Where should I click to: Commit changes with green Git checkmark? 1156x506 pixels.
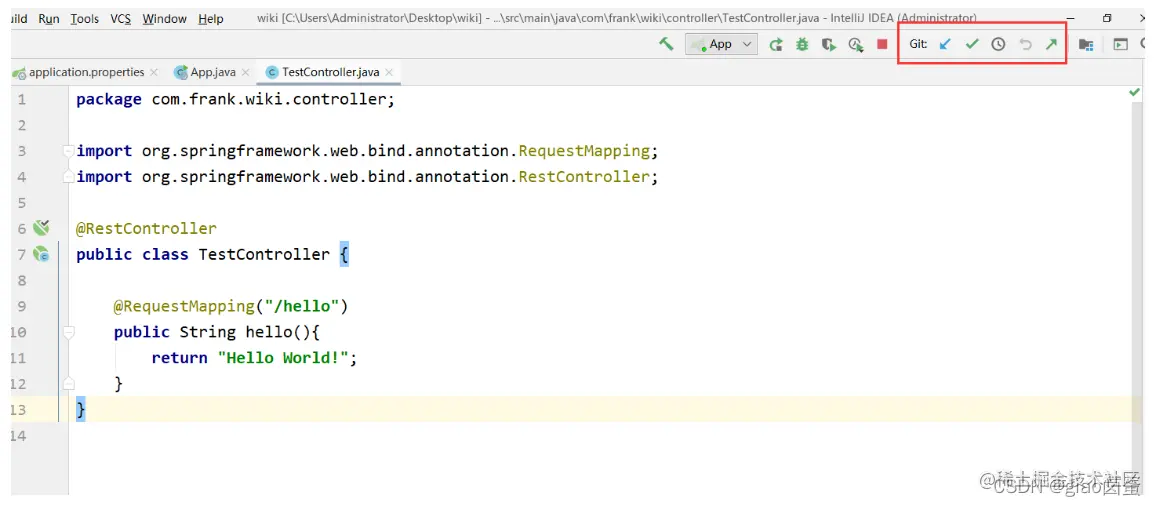(x=972, y=44)
